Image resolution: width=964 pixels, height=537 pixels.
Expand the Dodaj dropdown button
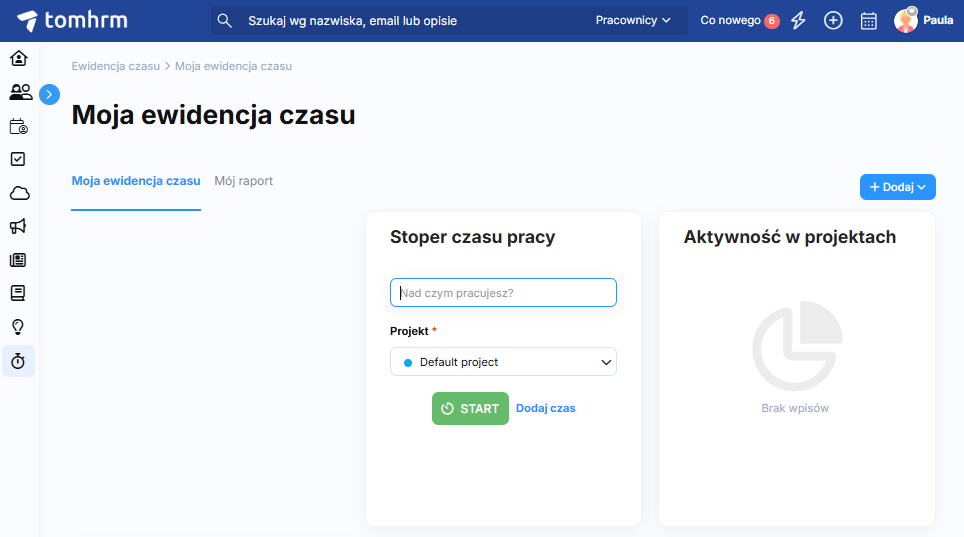(x=897, y=187)
